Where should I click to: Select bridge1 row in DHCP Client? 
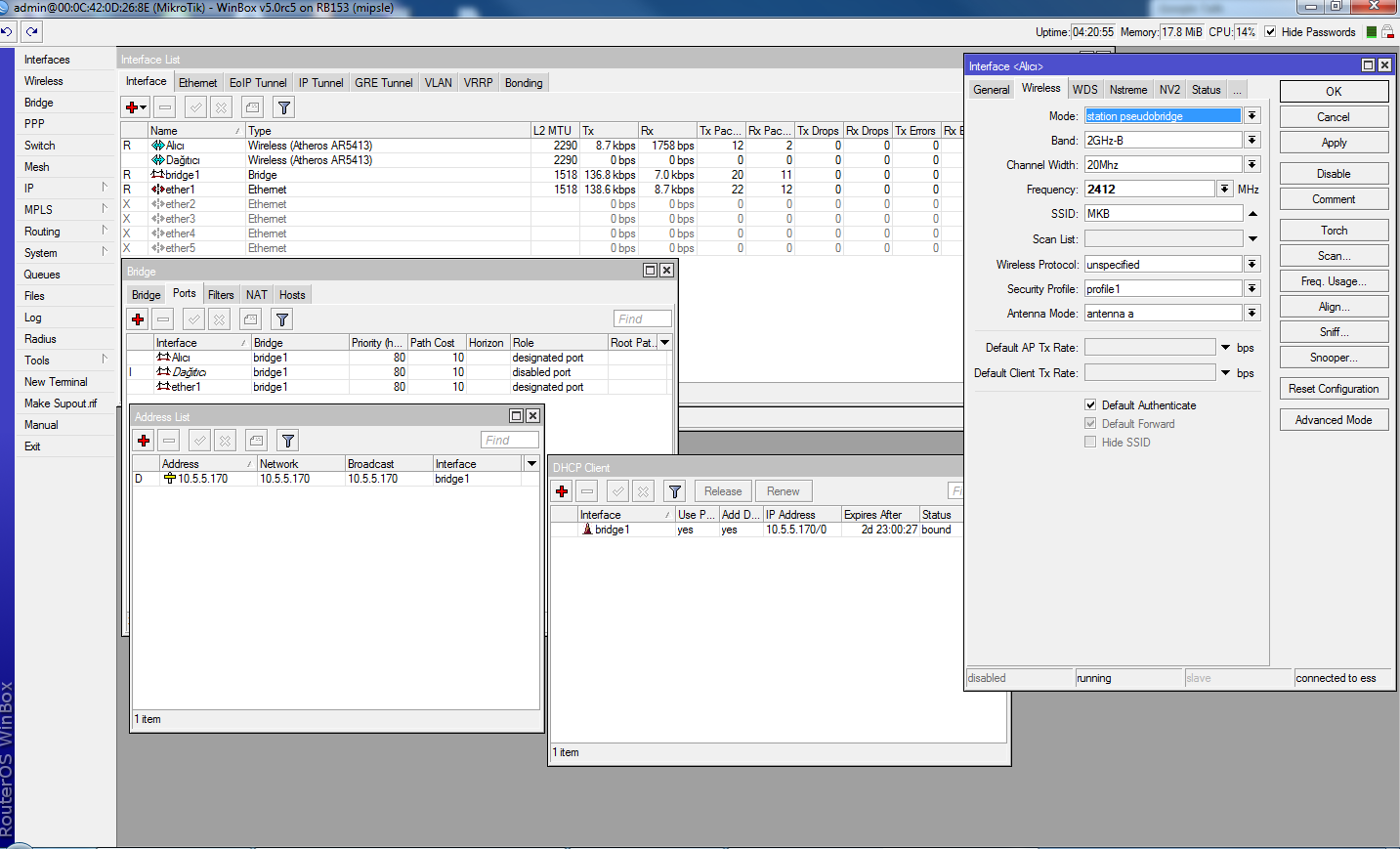coord(757,530)
